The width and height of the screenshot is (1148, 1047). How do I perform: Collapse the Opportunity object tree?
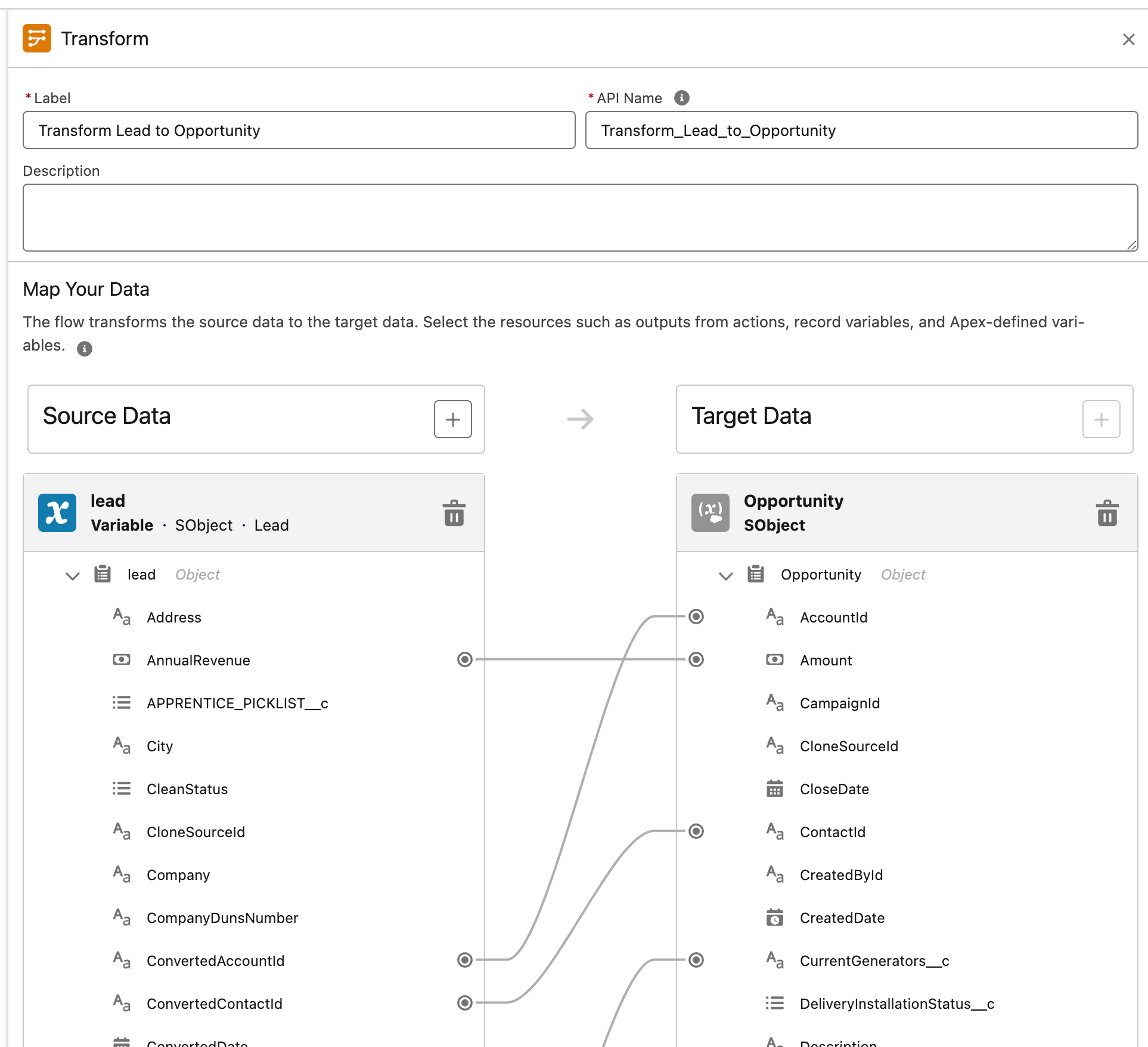pyautogui.click(x=725, y=575)
